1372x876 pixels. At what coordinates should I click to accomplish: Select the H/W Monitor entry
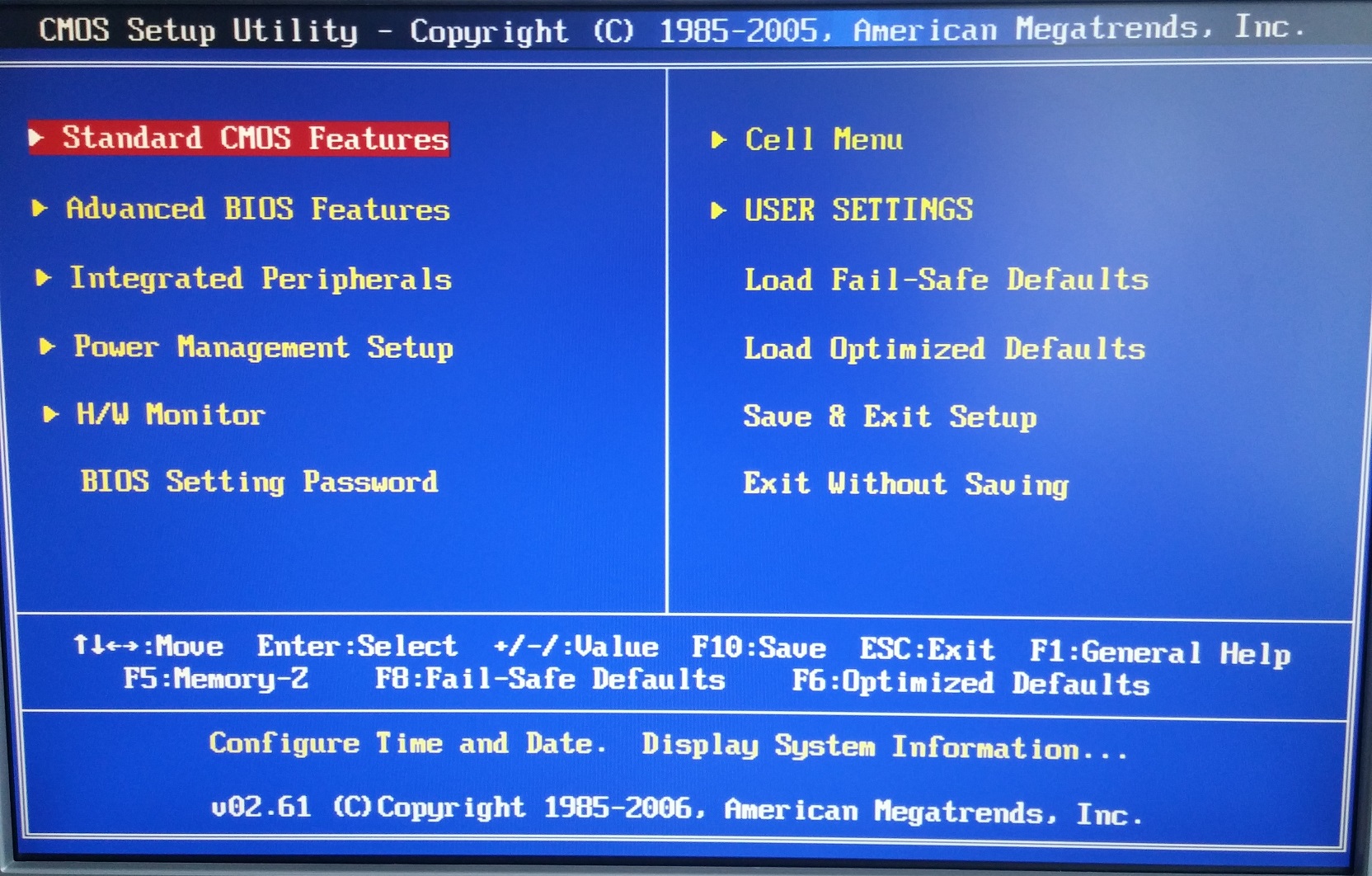pyautogui.click(x=171, y=414)
